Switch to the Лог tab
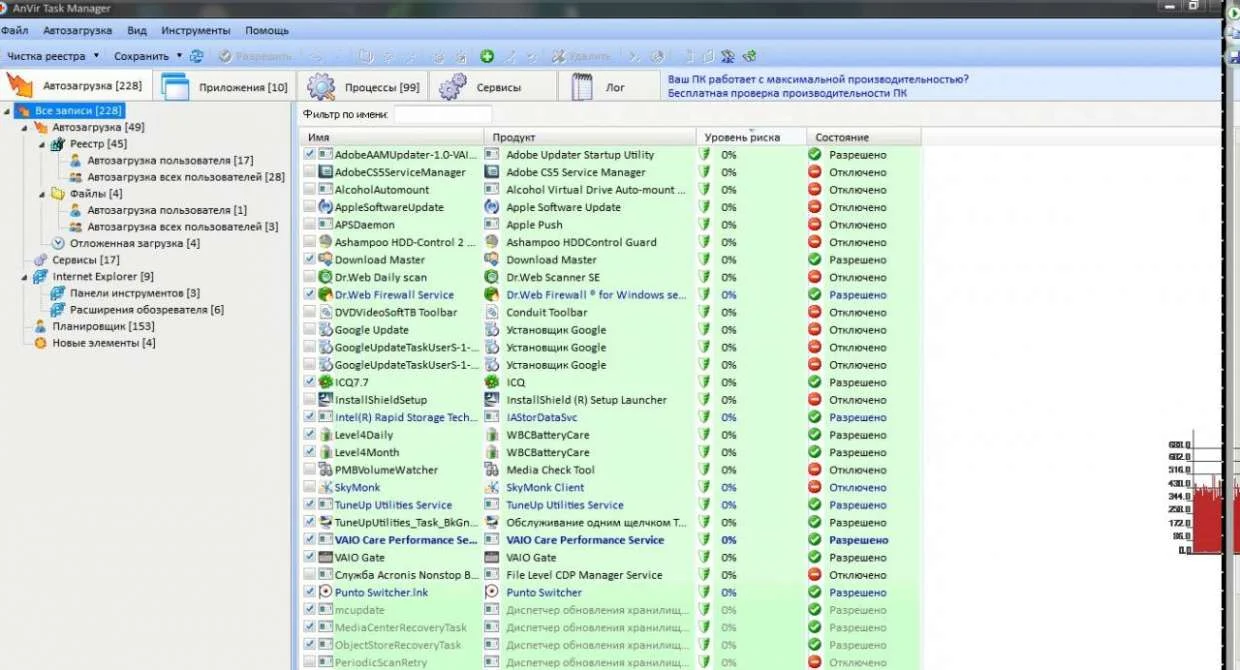The height and width of the screenshot is (670, 1240). (611, 87)
